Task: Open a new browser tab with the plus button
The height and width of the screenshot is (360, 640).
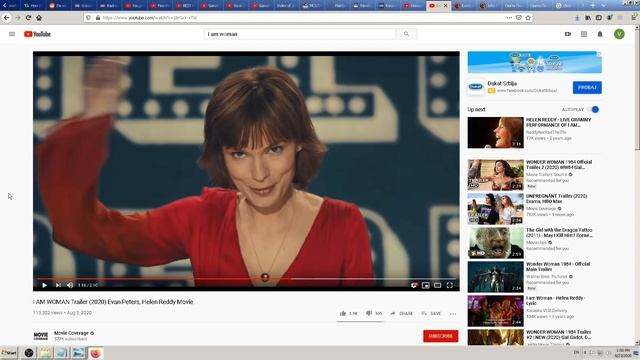Action: pos(593,5)
